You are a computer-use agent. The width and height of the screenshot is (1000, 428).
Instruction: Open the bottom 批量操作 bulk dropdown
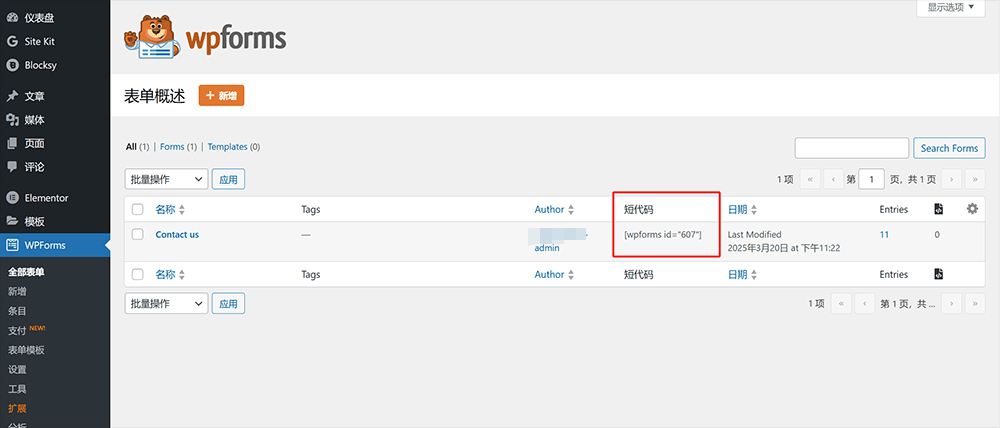166,304
